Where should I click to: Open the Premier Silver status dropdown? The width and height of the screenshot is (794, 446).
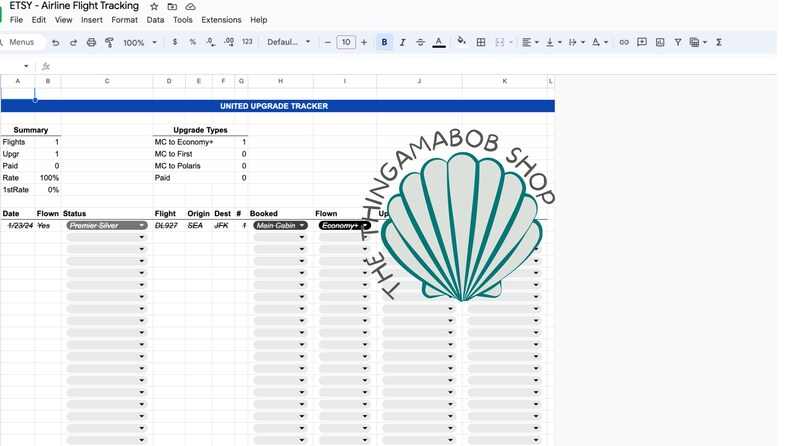tap(106, 225)
